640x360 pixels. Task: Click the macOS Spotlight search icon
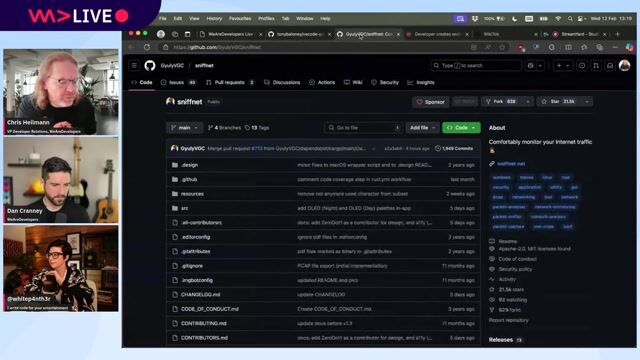point(570,19)
